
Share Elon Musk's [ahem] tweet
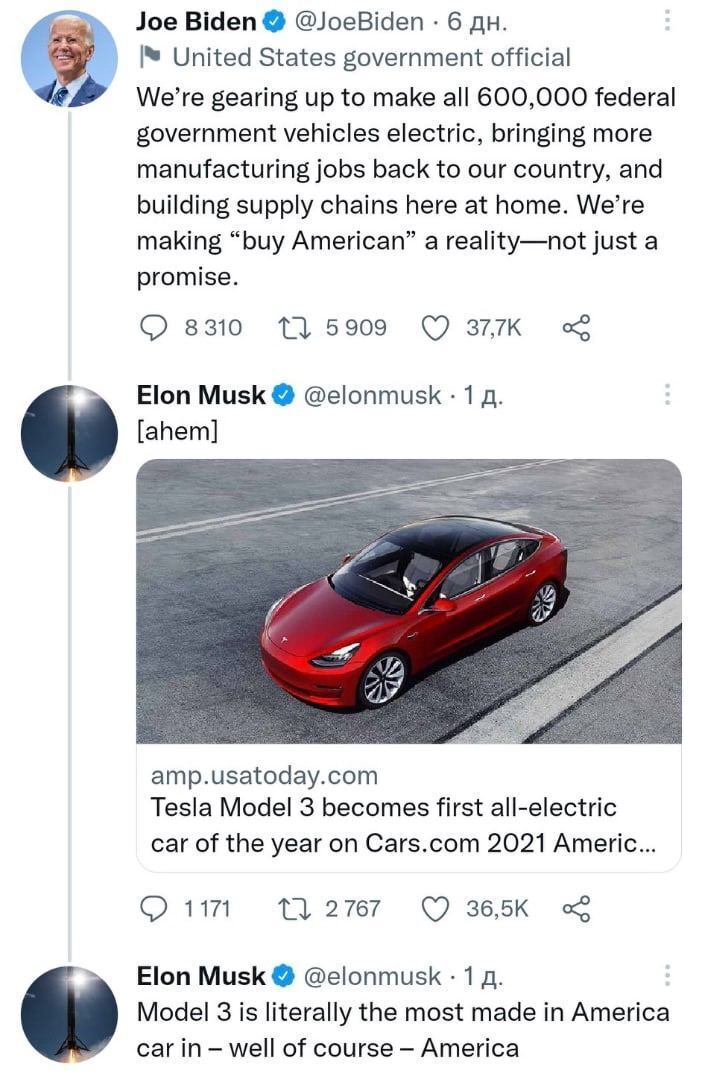coord(577,908)
